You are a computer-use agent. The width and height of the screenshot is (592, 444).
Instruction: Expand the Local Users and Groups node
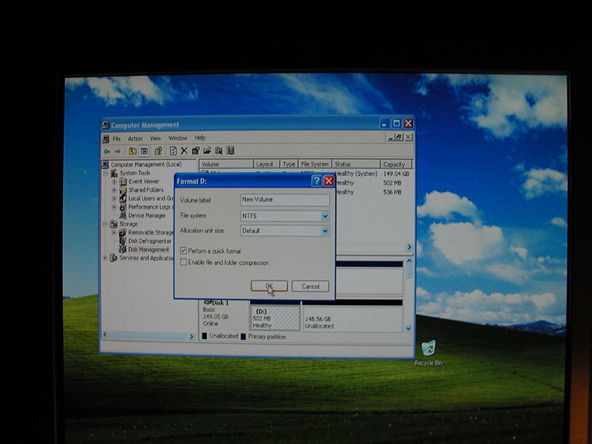(x=114, y=199)
